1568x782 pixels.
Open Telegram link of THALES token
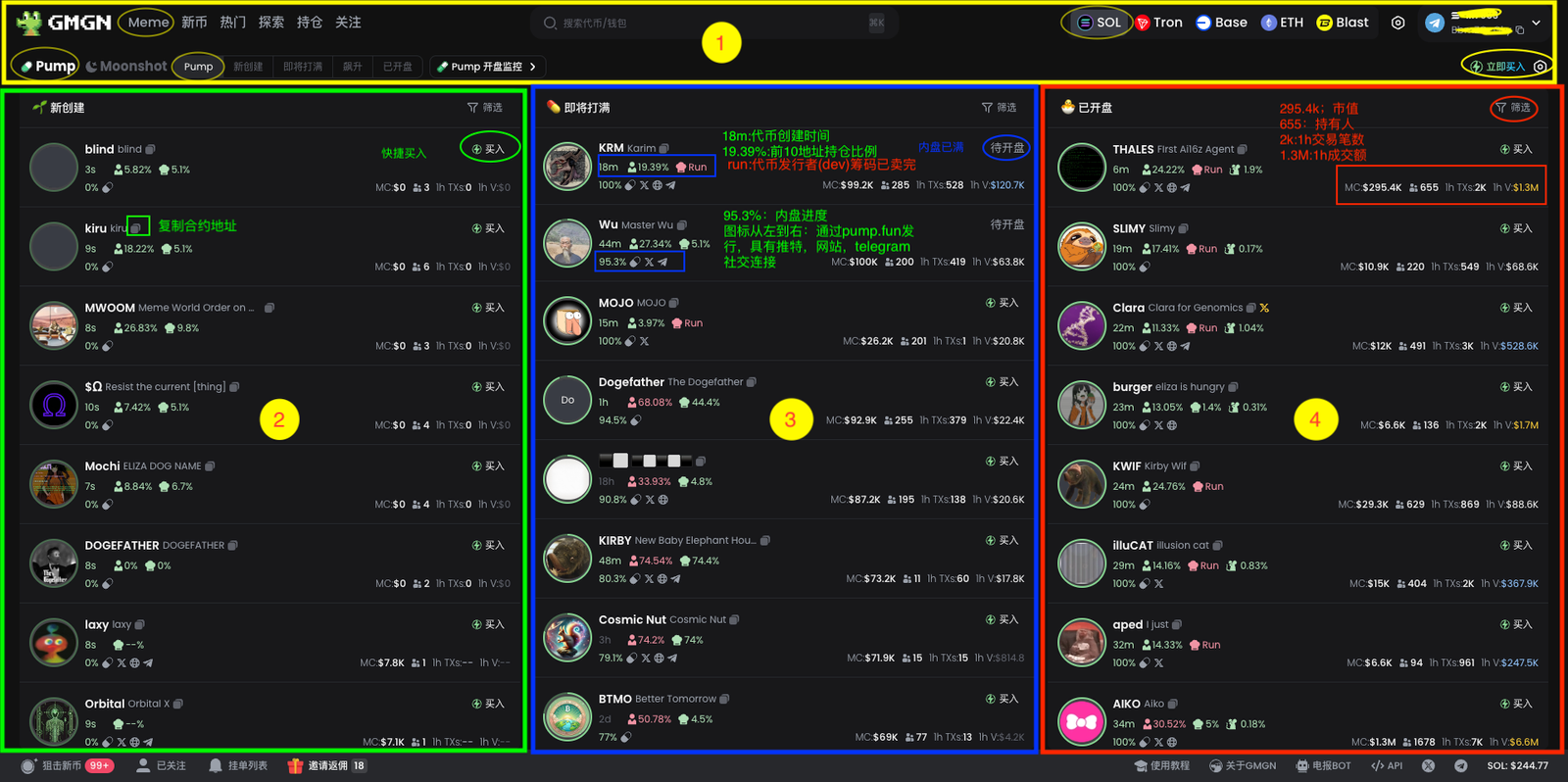[1185, 187]
